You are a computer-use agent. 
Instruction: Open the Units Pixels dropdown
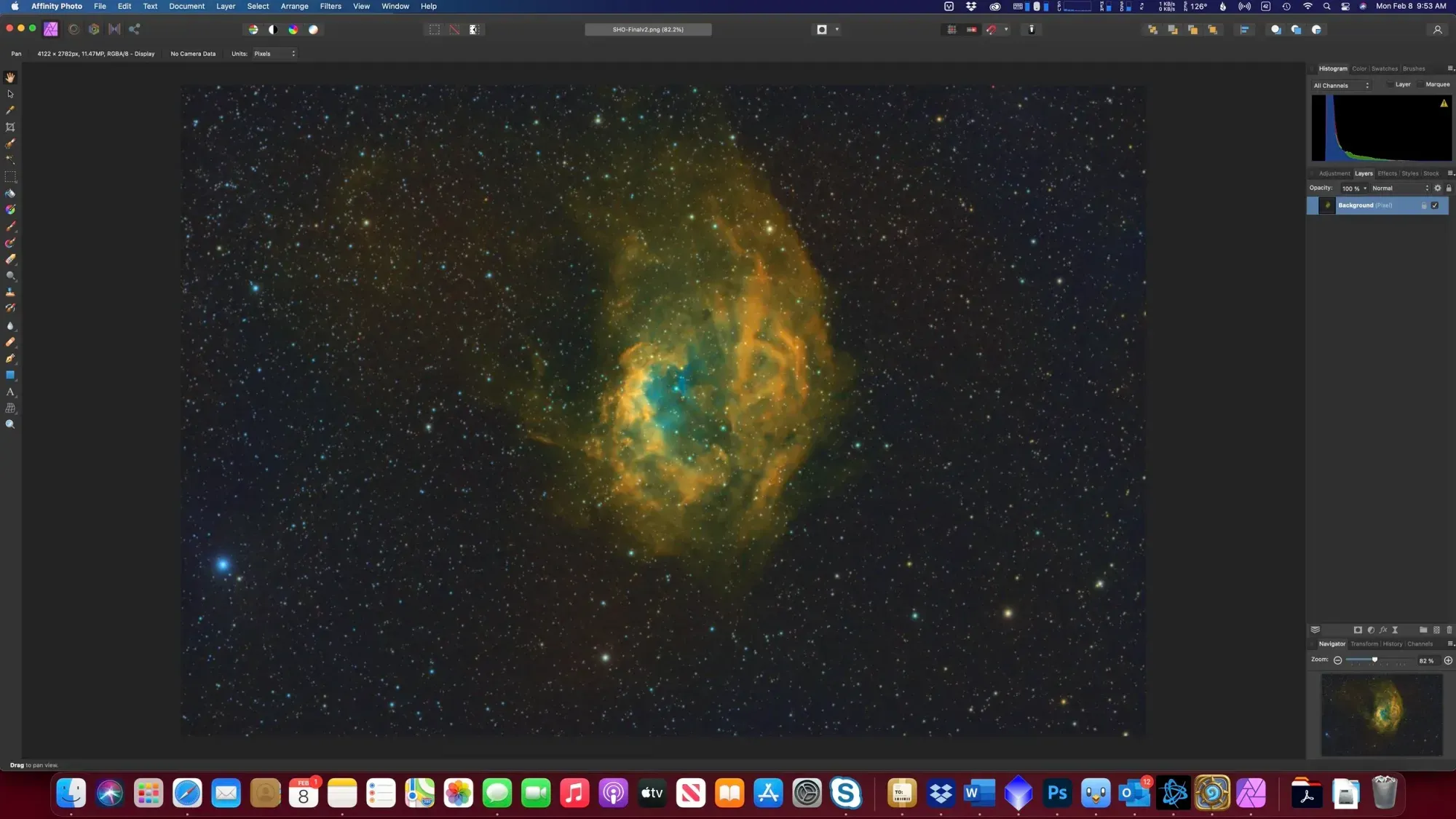[x=274, y=54]
